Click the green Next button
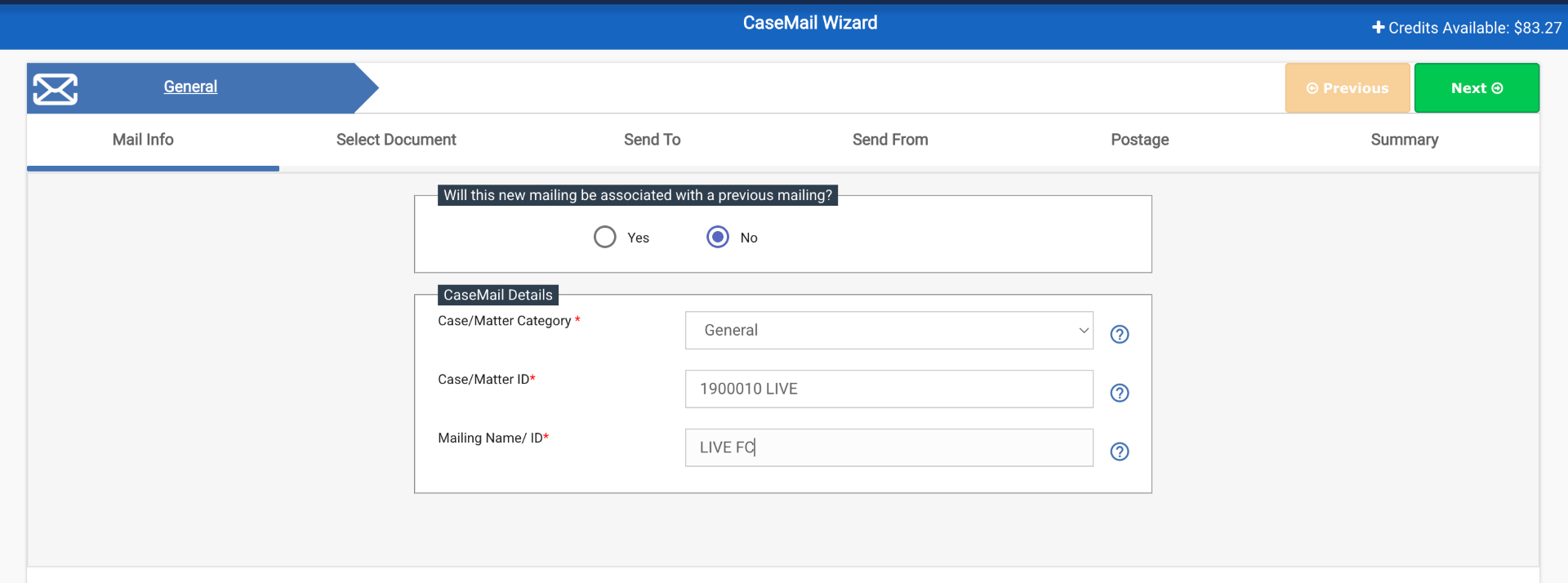 pos(1476,88)
